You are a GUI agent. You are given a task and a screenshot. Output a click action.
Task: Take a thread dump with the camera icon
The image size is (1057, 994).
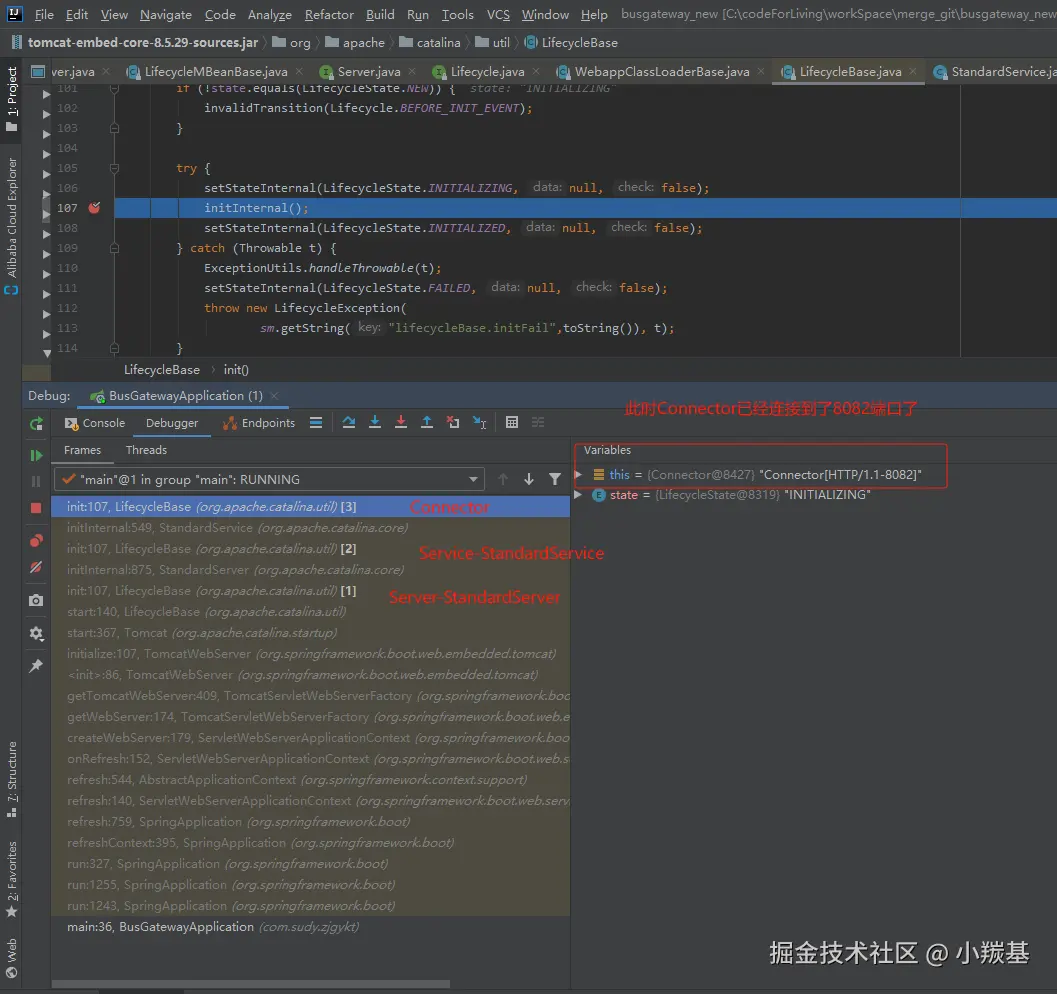click(36, 600)
